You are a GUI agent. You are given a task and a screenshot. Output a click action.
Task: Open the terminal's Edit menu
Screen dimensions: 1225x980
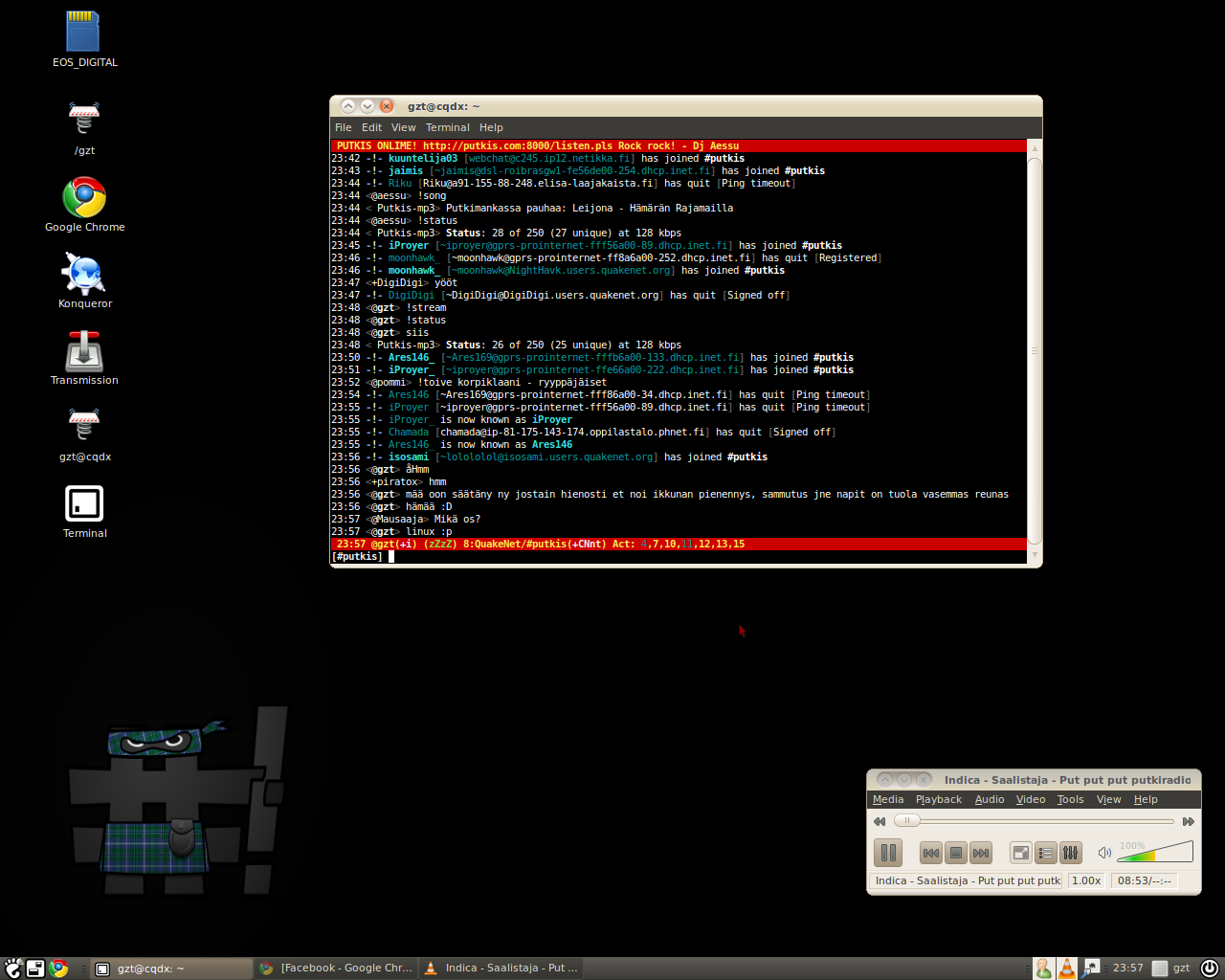click(371, 127)
